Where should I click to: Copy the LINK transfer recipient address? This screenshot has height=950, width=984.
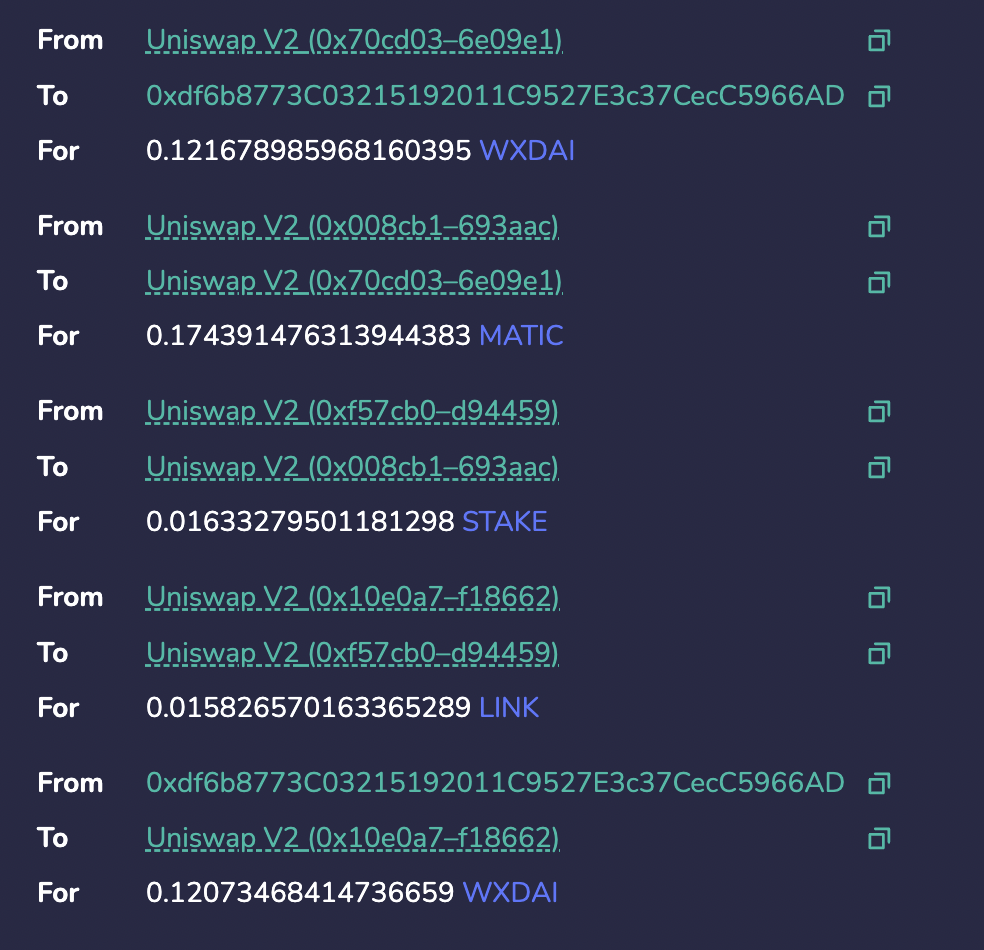(x=879, y=652)
